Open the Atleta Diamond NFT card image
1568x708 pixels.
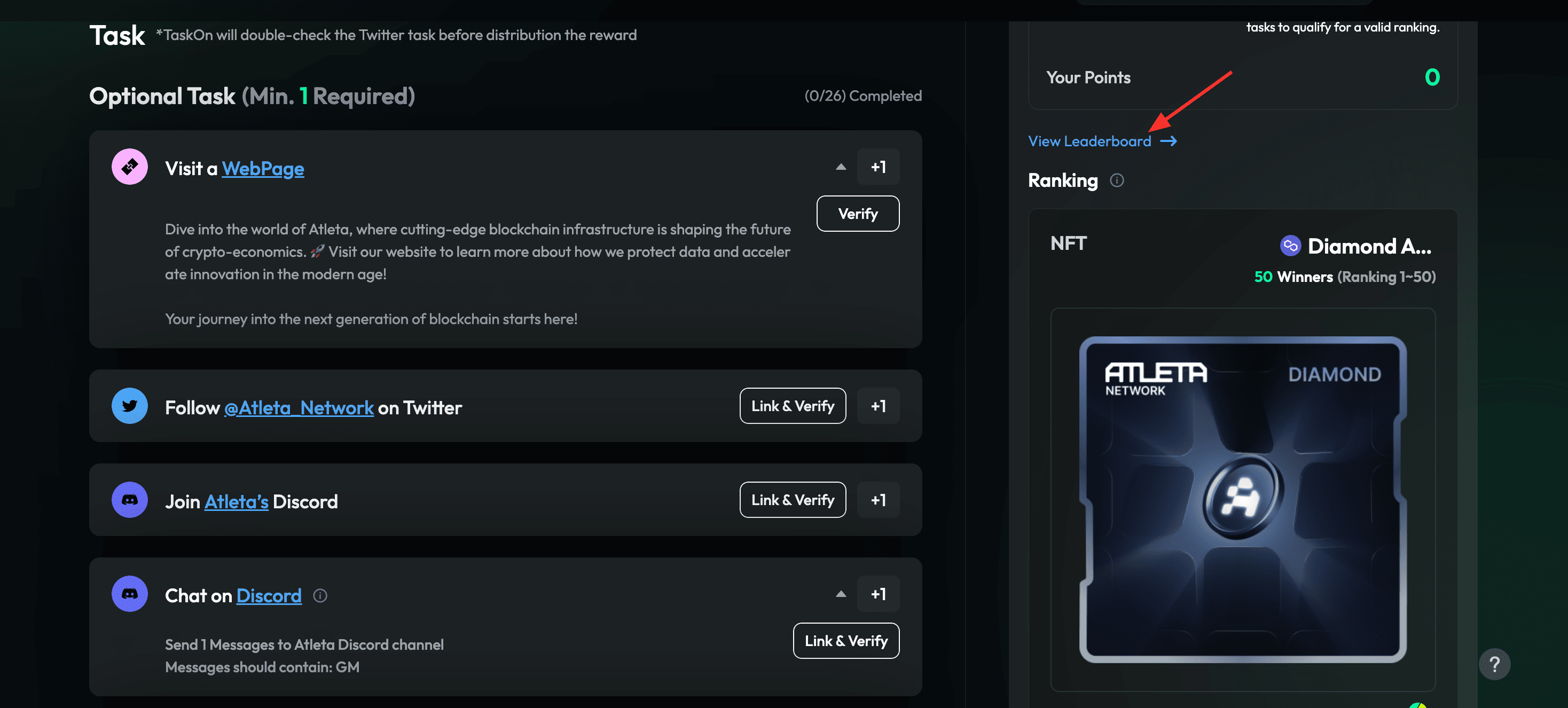[1242, 499]
